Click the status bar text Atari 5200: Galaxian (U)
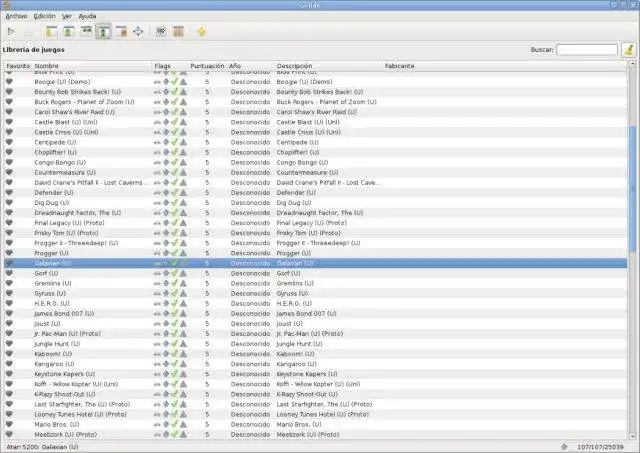Image resolution: width=640 pixels, height=453 pixels. (x=42, y=447)
